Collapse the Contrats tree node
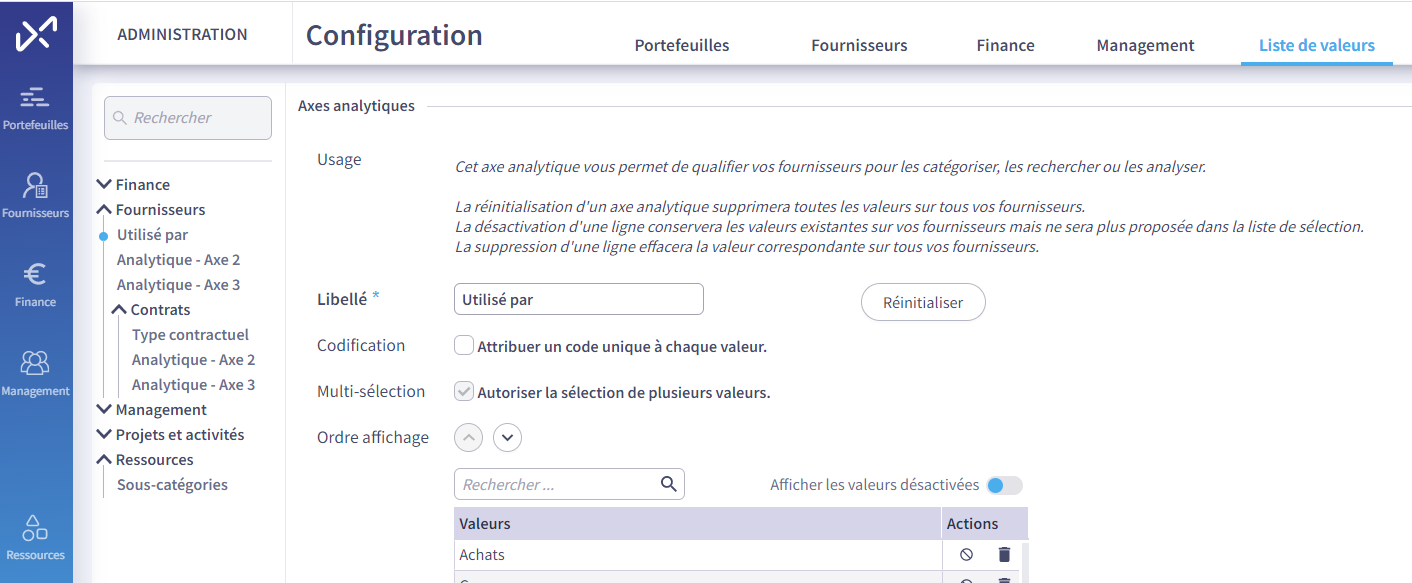Screen dimensions: 1412x583 119,310
